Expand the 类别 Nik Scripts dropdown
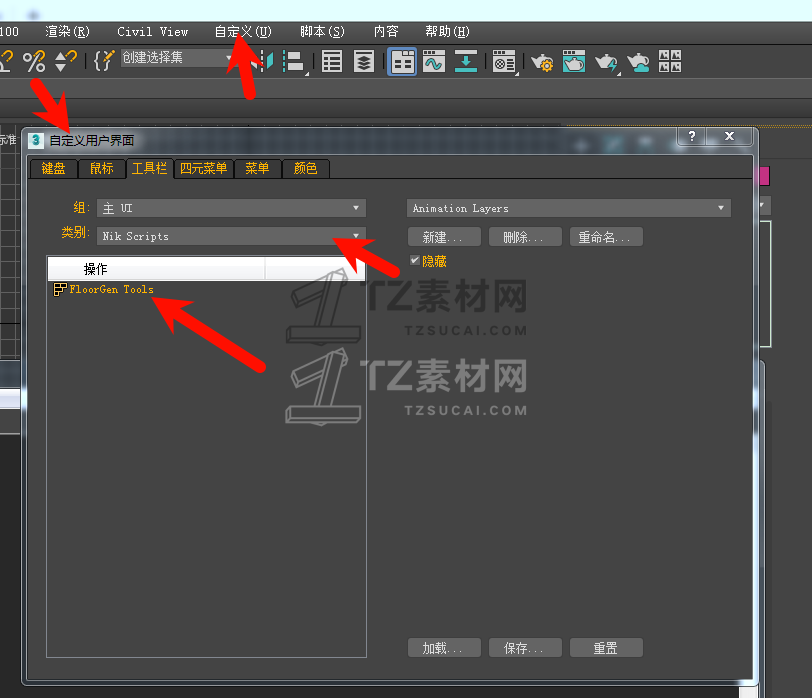The width and height of the screenshot is (812, 698). click(x=231, y=236)
